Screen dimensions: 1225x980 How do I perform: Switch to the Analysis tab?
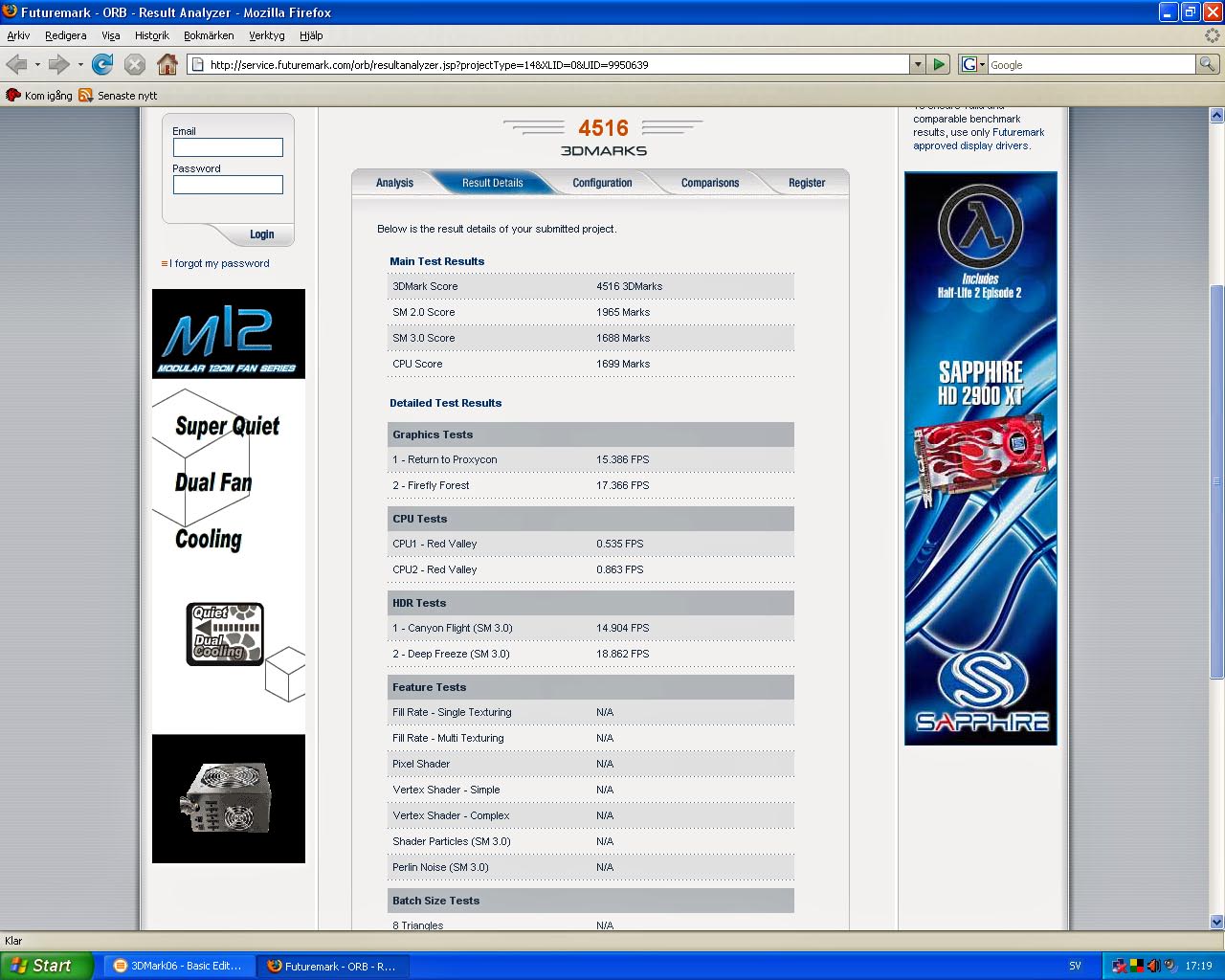click(x=394, y=183)
